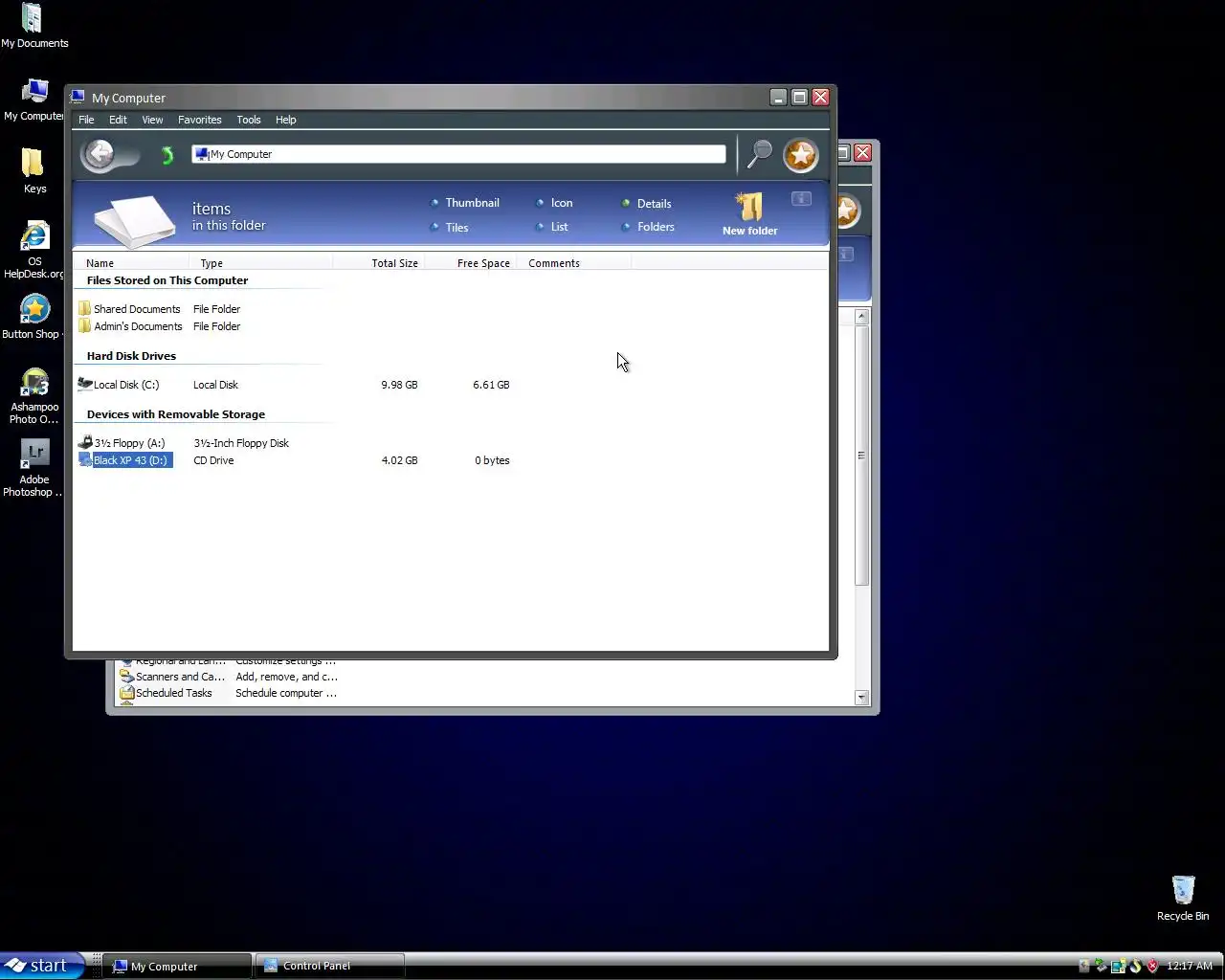Click the 4.02 GB total size value
This screenshot has width=1225, height=980.
coord(399,460)
